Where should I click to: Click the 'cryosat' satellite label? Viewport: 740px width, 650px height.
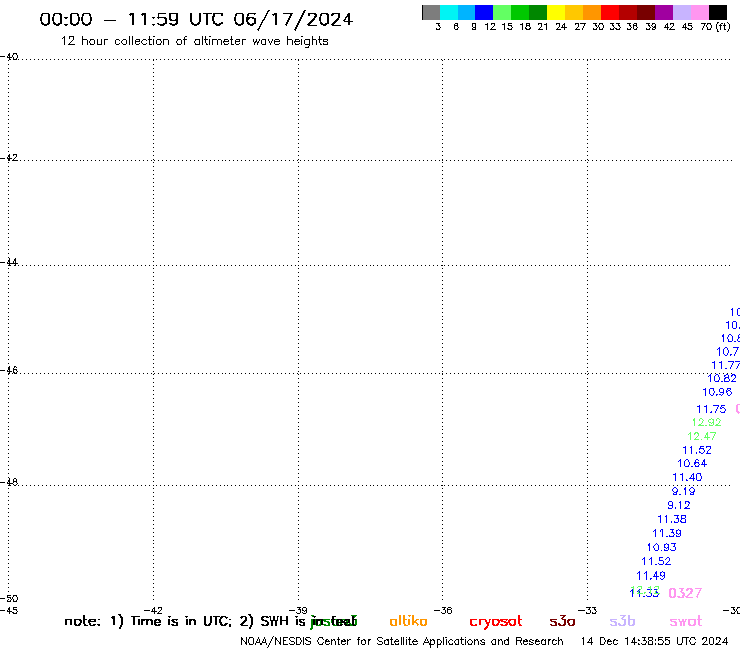click(x=496, y=622)
